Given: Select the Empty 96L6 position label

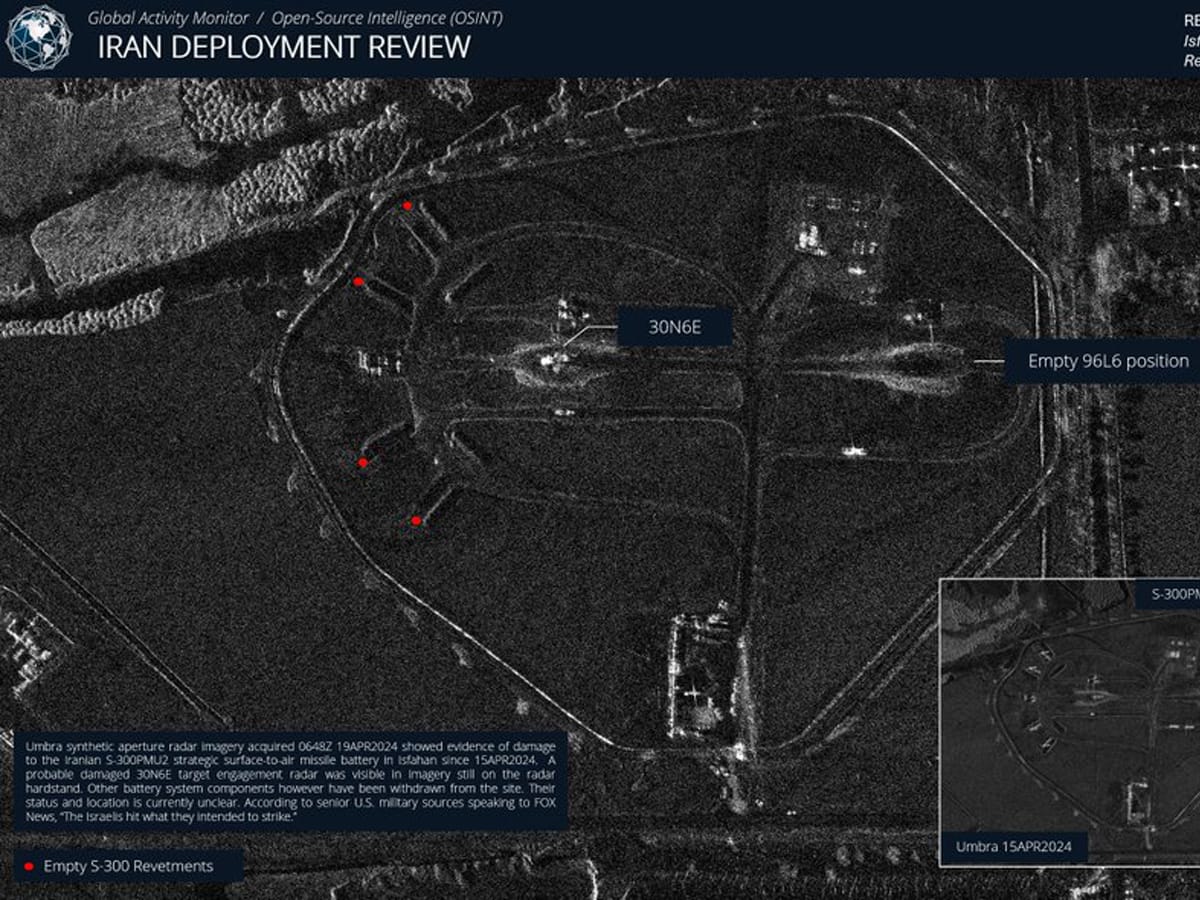Looking at the screenshot, I should coord(1107,361).
